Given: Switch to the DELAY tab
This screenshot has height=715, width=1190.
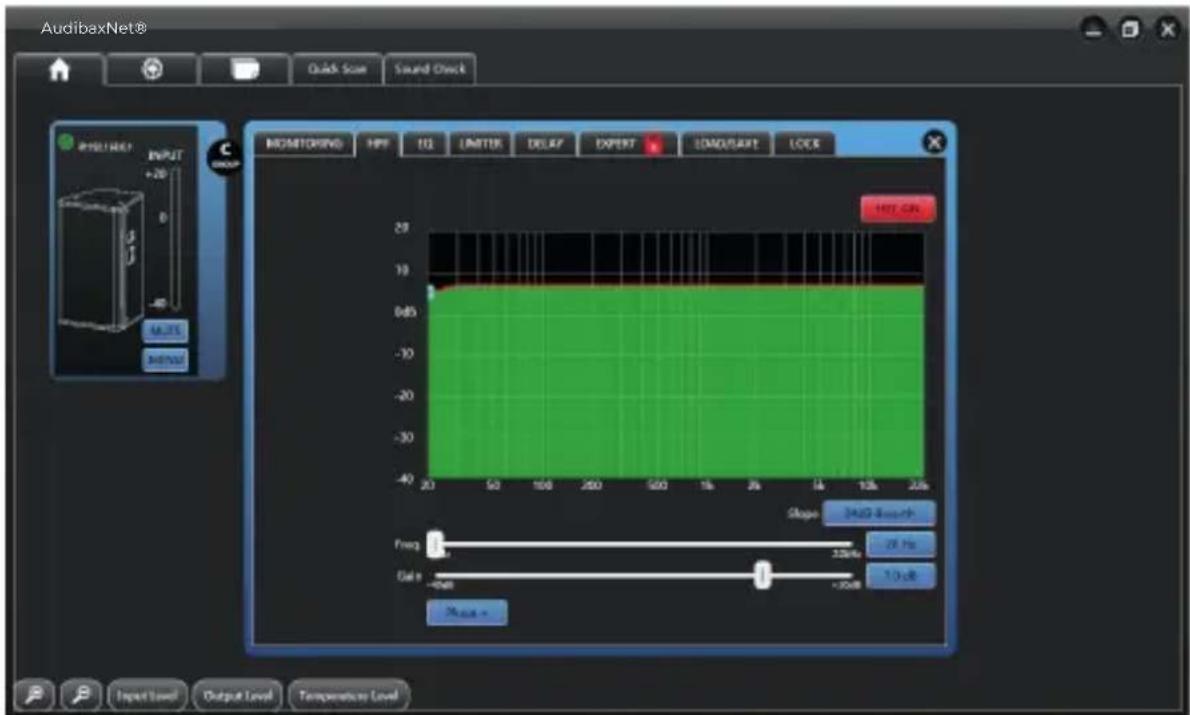Looking at the screenshot, I should [546, 143].
